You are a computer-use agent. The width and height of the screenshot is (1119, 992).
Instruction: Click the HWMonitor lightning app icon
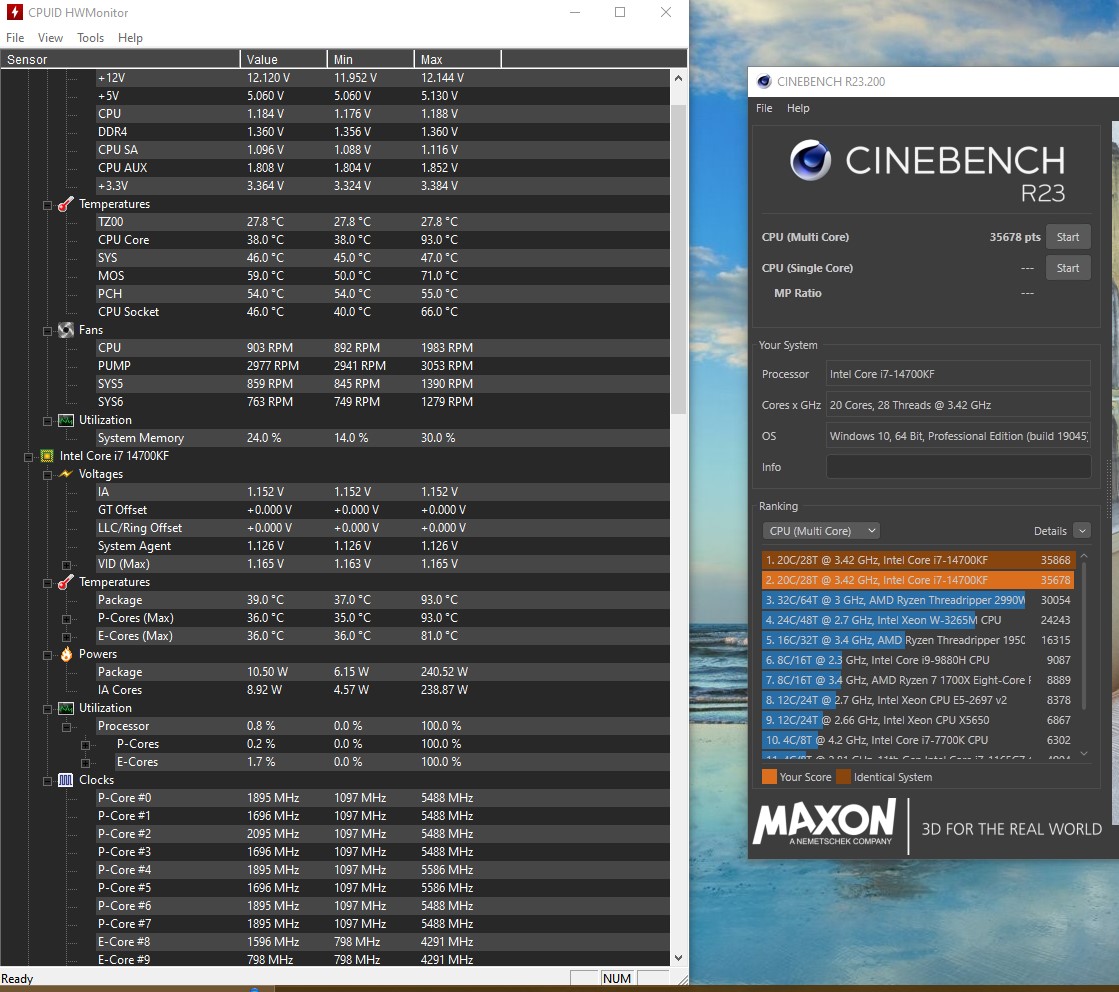click(14, 12)
